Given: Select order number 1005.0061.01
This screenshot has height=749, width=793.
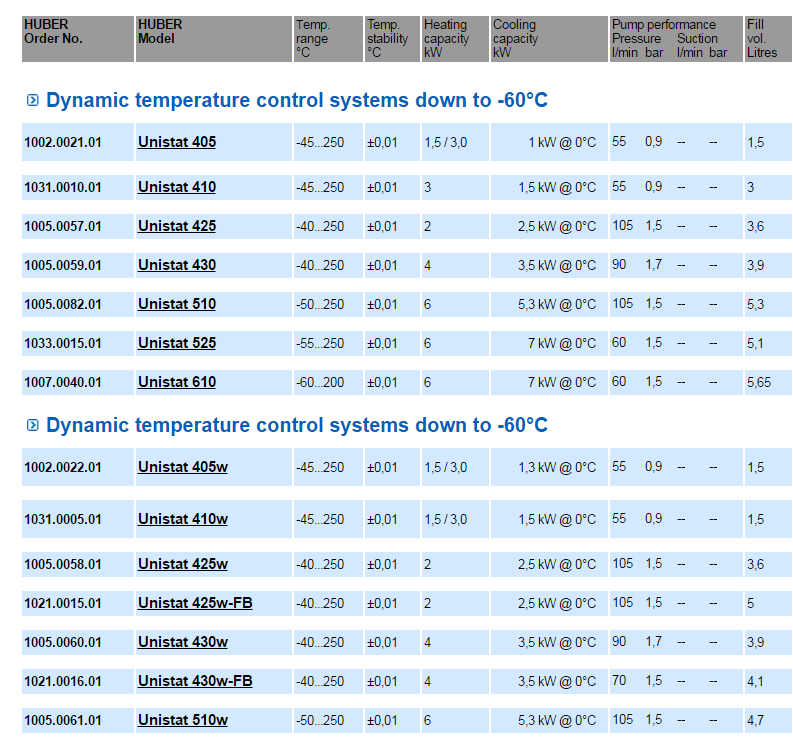Looking at the screenshot, I should coord(63,720).
